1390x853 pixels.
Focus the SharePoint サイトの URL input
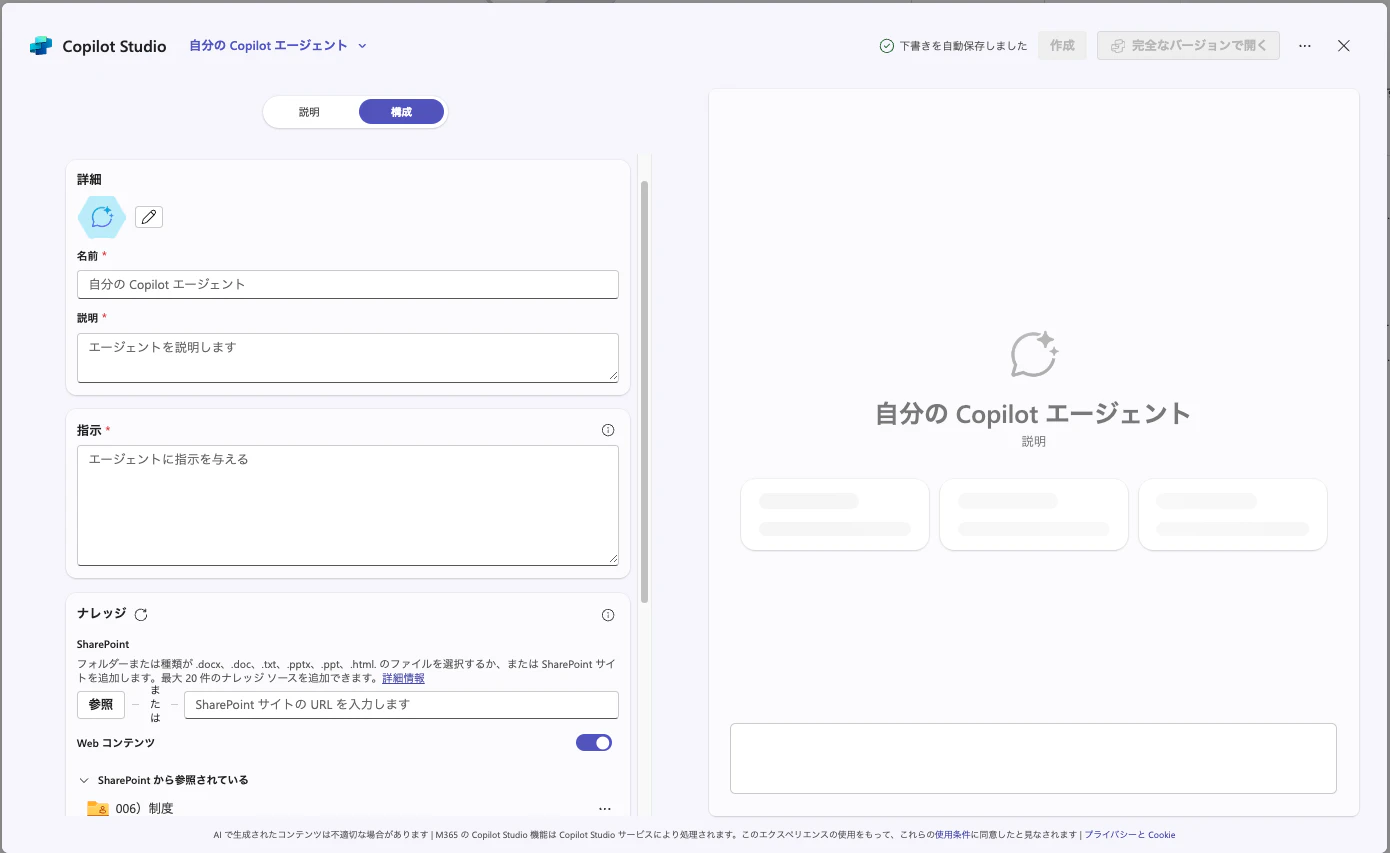(x=401, y=705)
